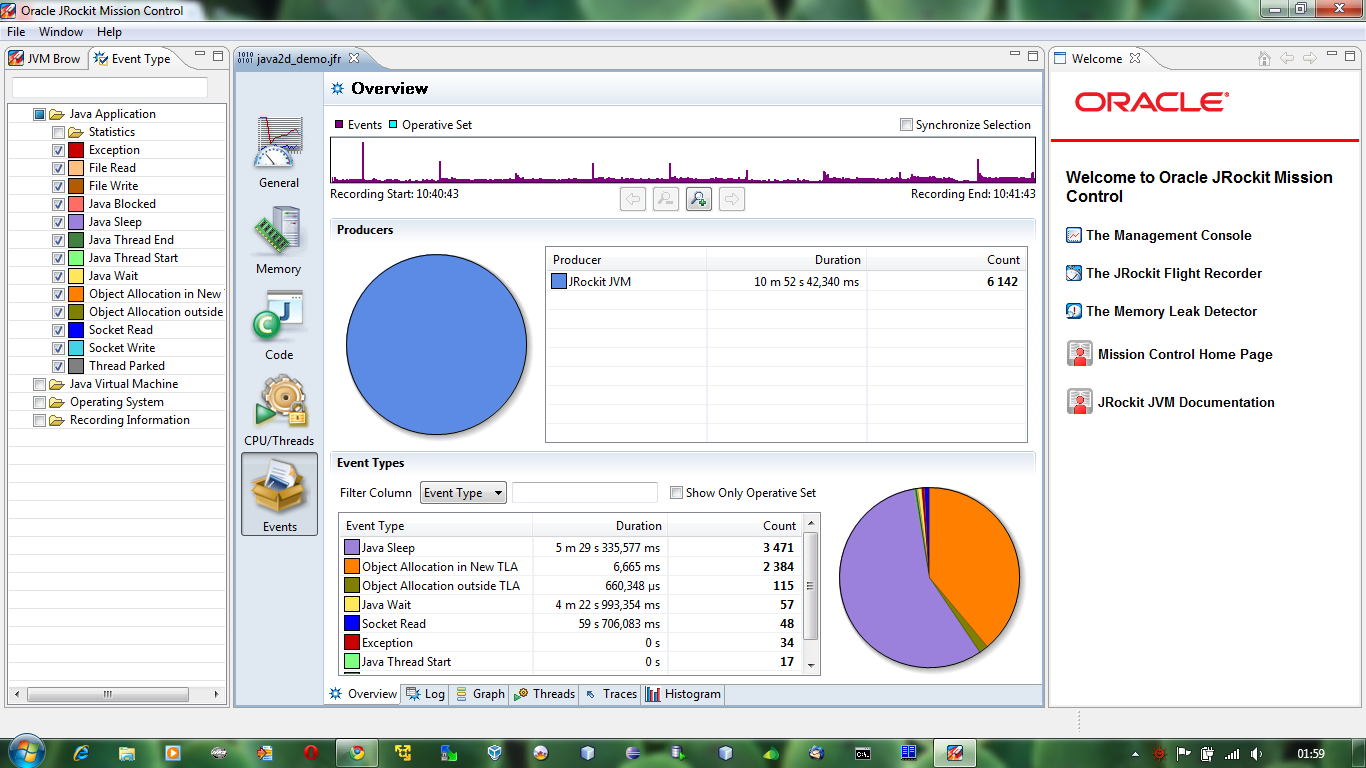The image size is (1366, 768).
Task: Click the timeline zoom out magnifier
Action: coord(666,198)
